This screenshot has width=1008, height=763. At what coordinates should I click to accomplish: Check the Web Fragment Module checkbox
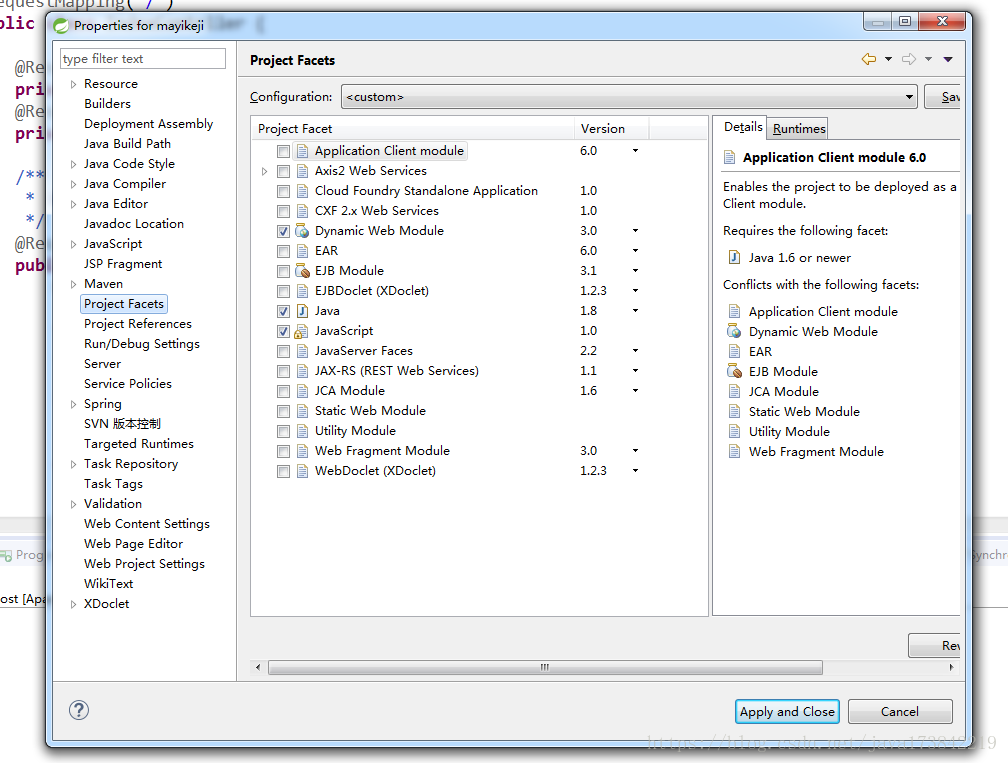click(x=284, y=451)
